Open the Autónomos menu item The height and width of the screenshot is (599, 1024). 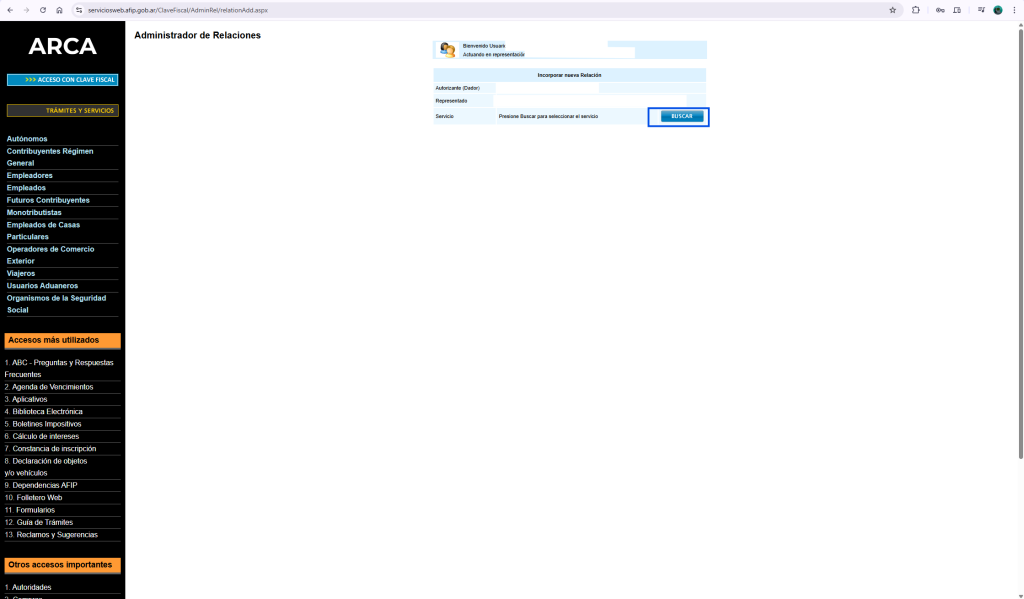click(27, 139)
